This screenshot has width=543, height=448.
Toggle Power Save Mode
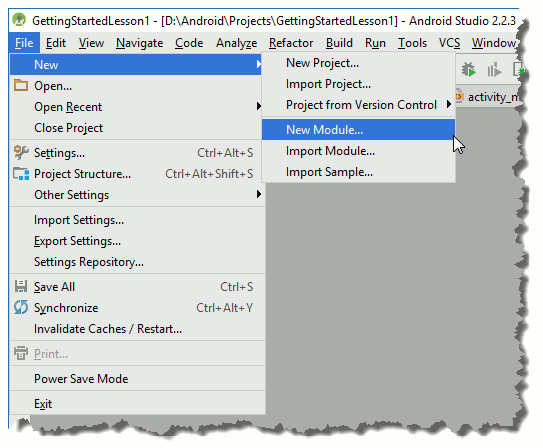(x=137, y=378)
